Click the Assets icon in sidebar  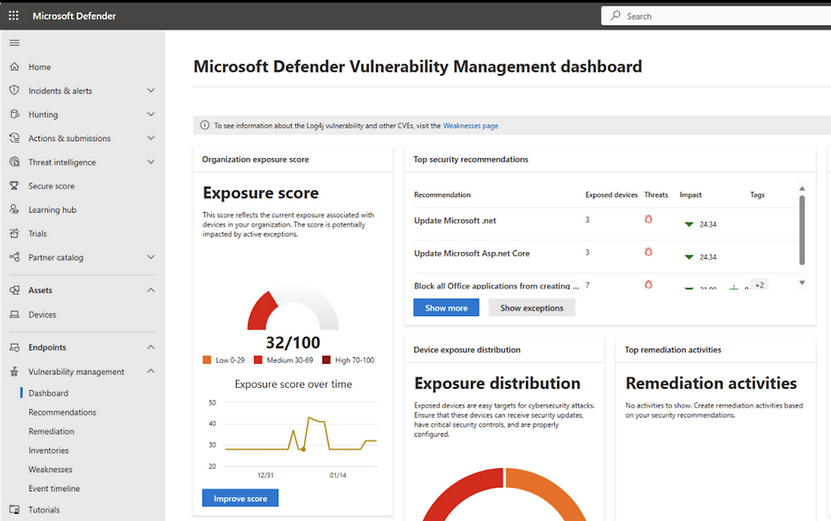click(x=14, y=290)
